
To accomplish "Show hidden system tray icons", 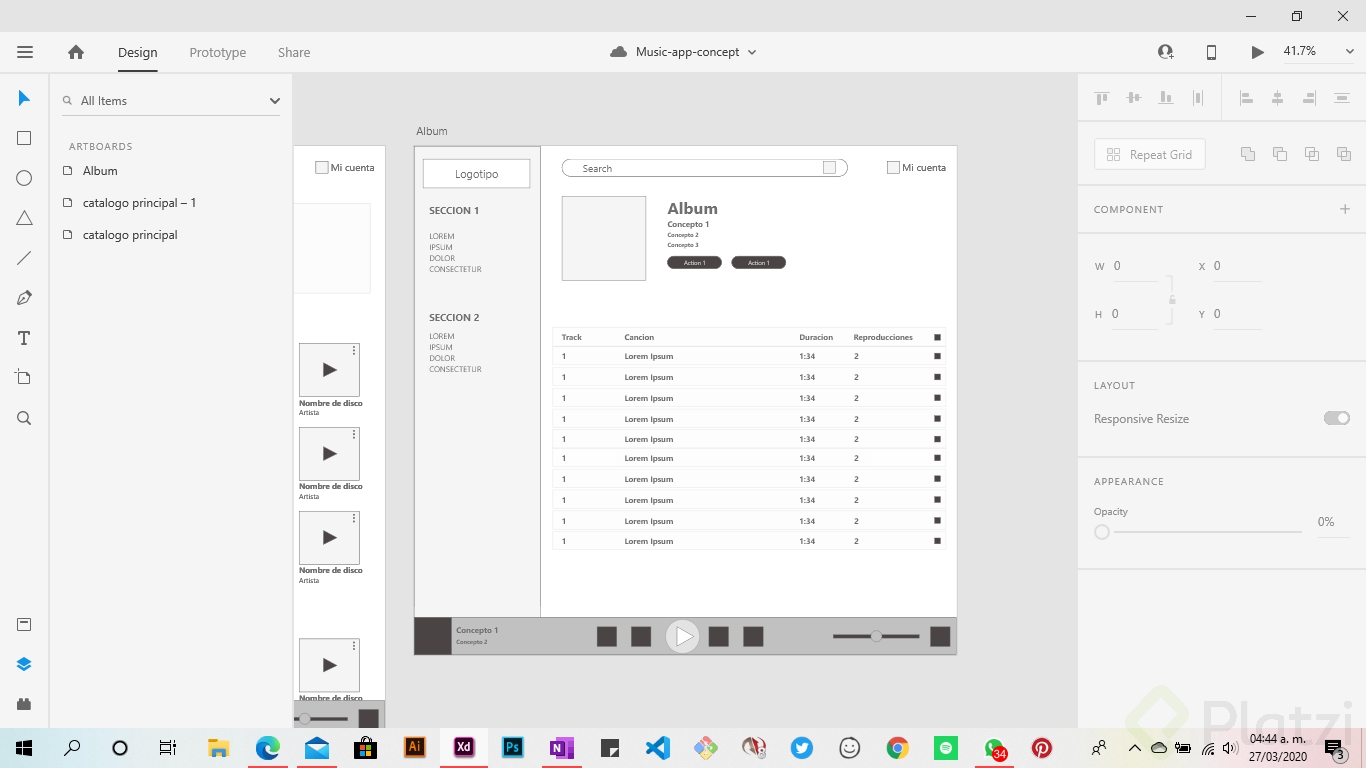I will [x=1135, y=748].
